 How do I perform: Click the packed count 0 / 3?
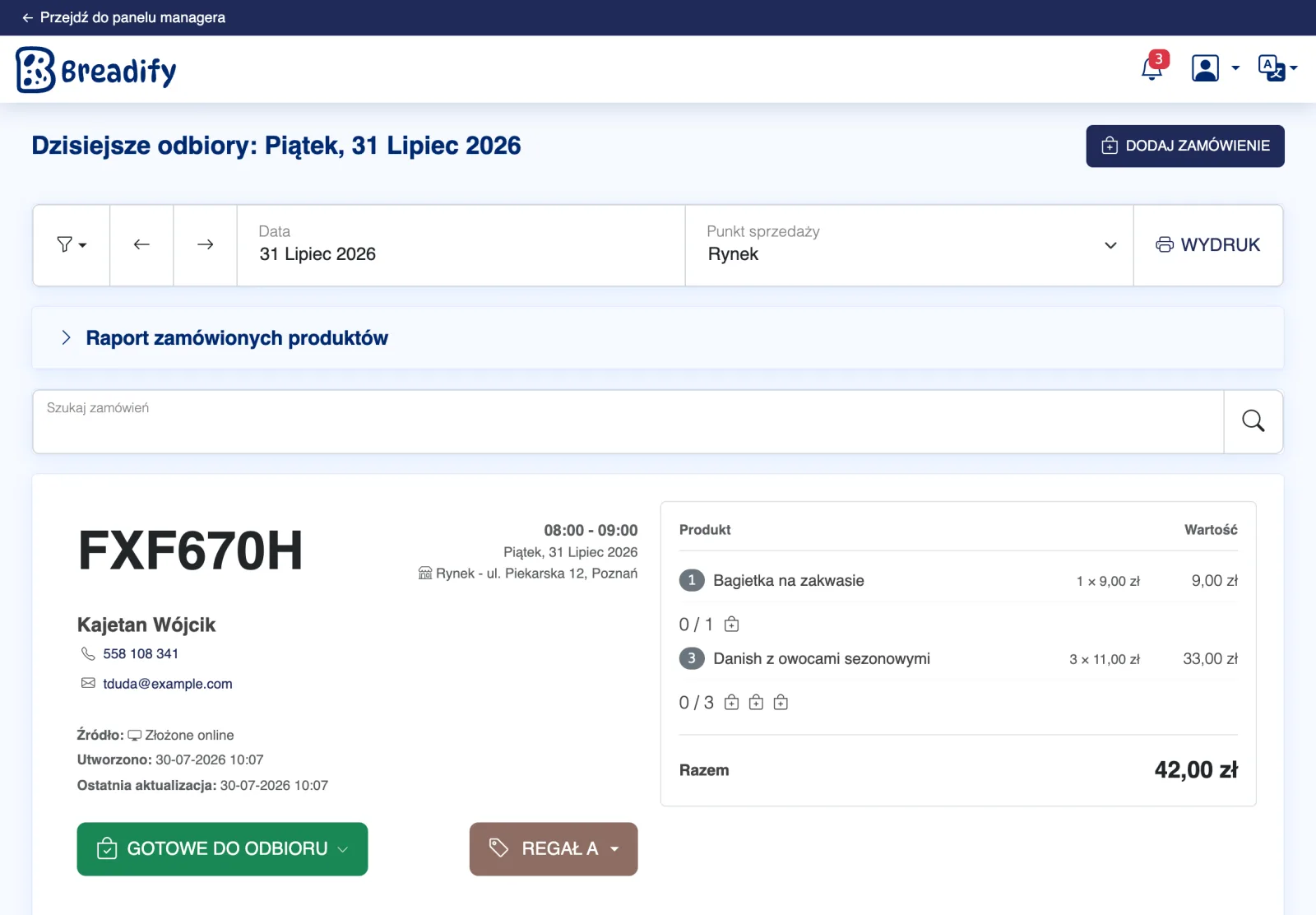[697, 703]
